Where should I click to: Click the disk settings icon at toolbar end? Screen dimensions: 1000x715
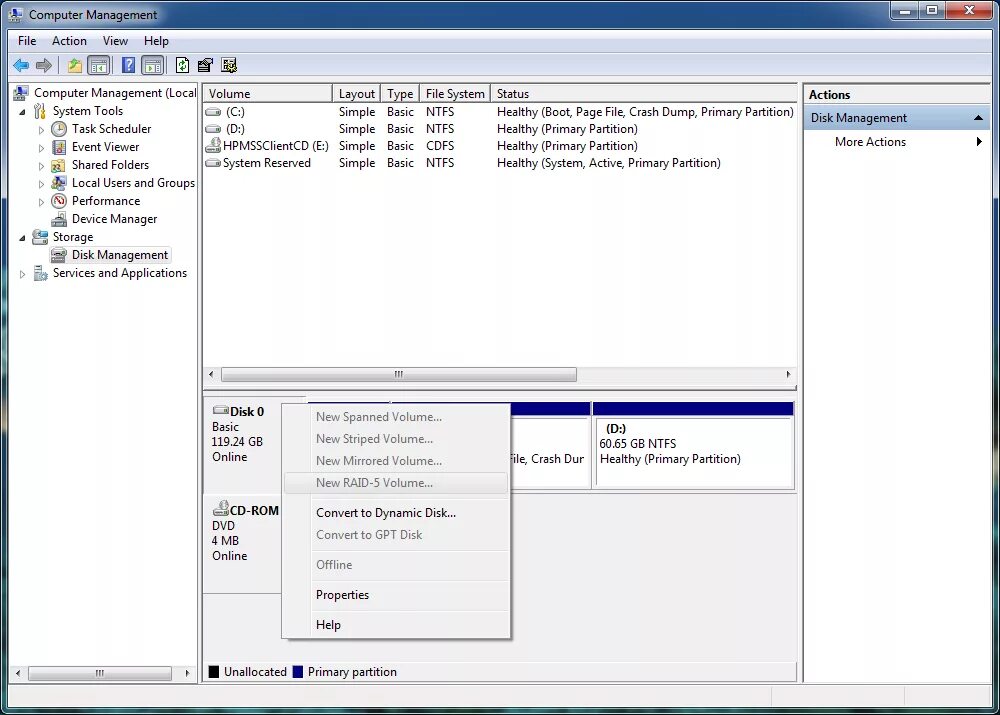229,65
